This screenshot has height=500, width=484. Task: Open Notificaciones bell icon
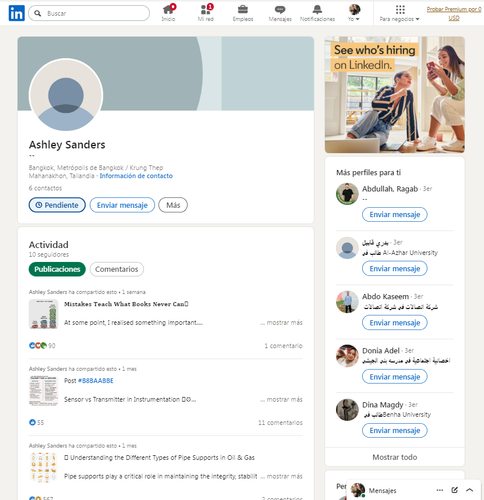click(317, 13)
